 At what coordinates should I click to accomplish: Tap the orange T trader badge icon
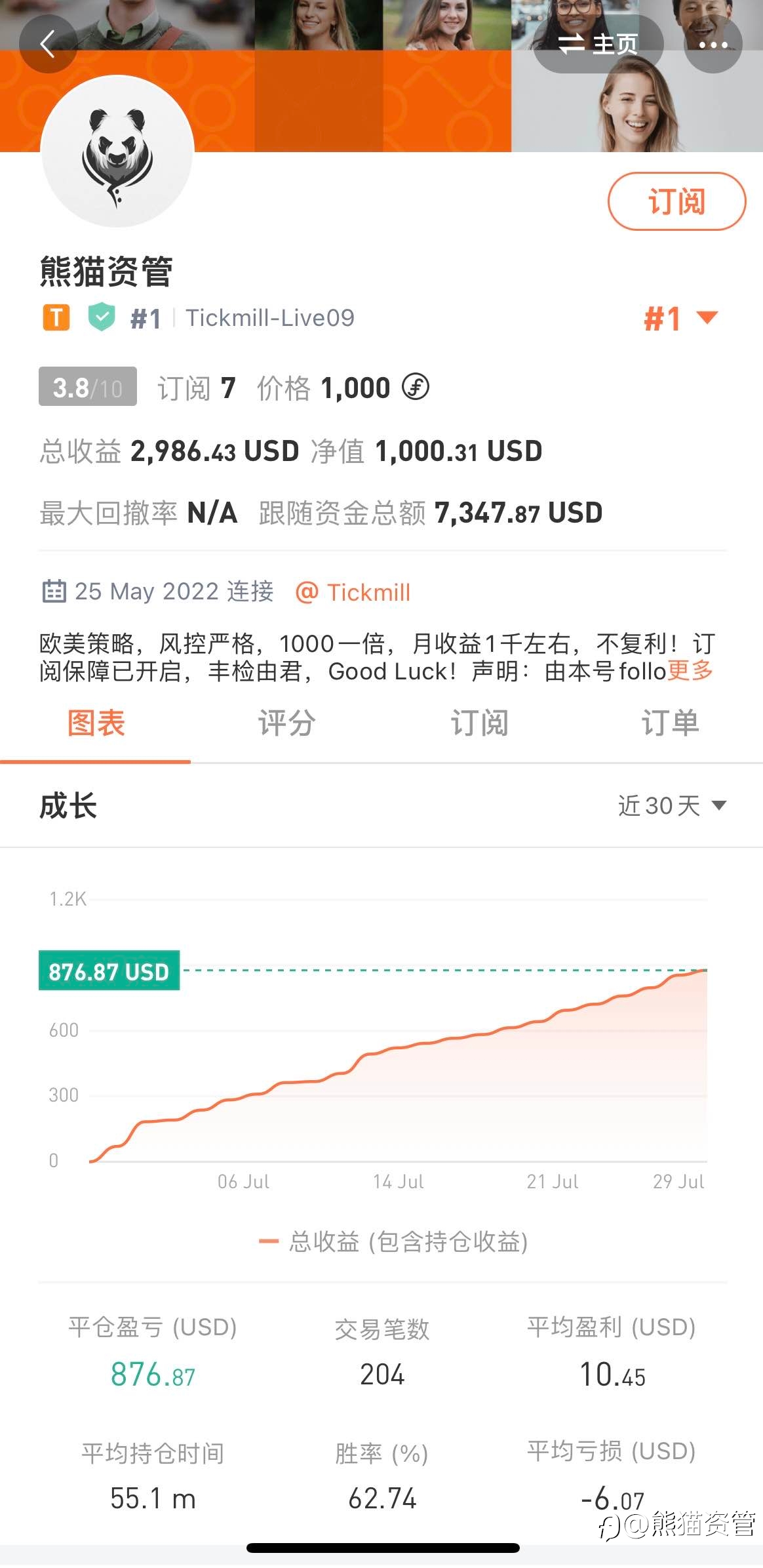click(56, 318)
